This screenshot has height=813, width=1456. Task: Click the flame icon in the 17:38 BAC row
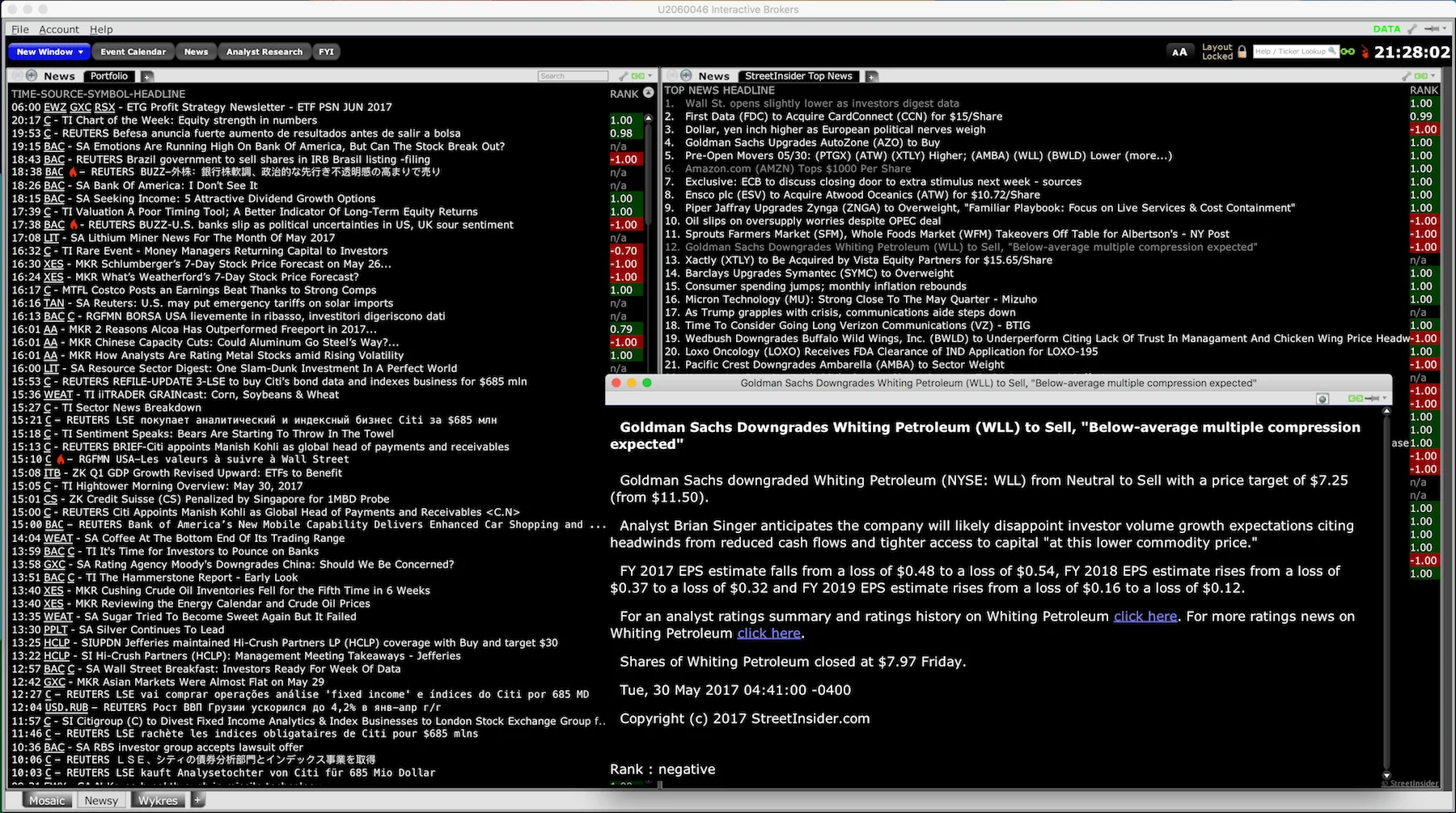coord(73,225)
